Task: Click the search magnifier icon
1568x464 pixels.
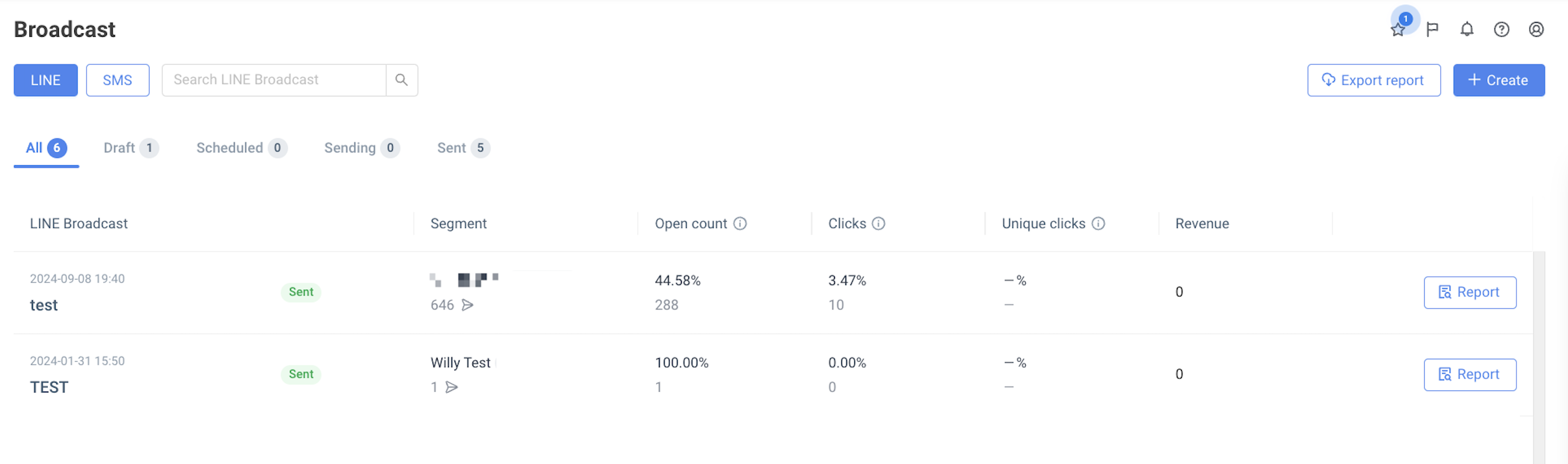Action: coord(402,80)
